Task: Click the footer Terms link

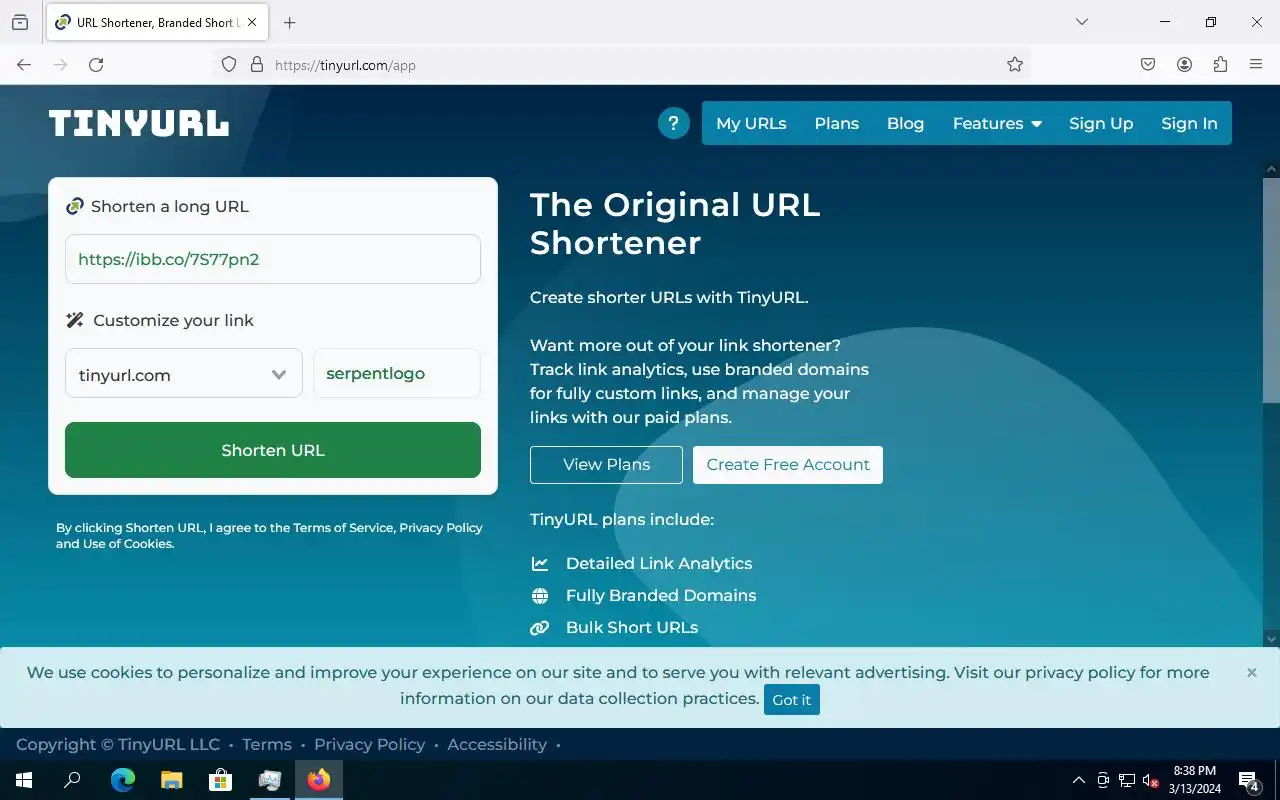Action: click(267, 744)
